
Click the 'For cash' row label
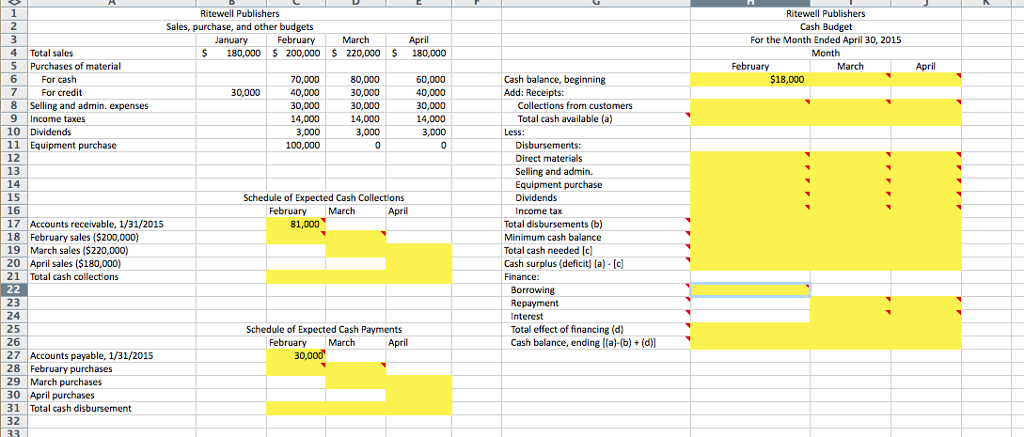pyautogui.click(x=59, y=80)
